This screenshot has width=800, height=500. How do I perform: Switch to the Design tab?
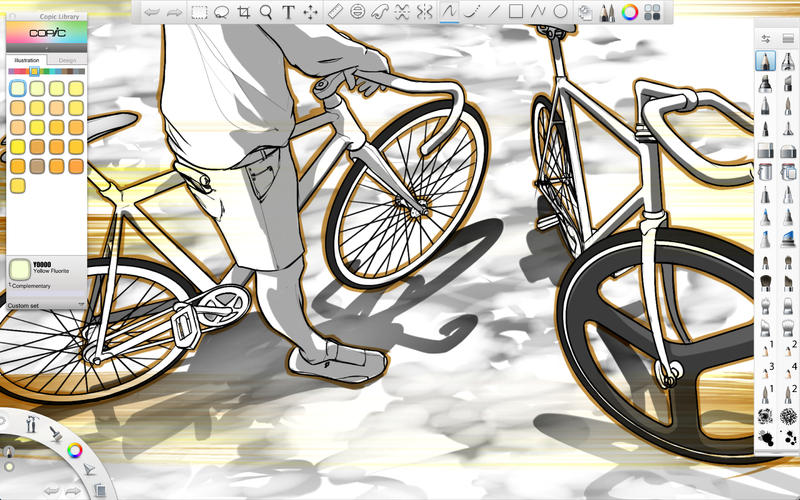(x=66, y=60)
